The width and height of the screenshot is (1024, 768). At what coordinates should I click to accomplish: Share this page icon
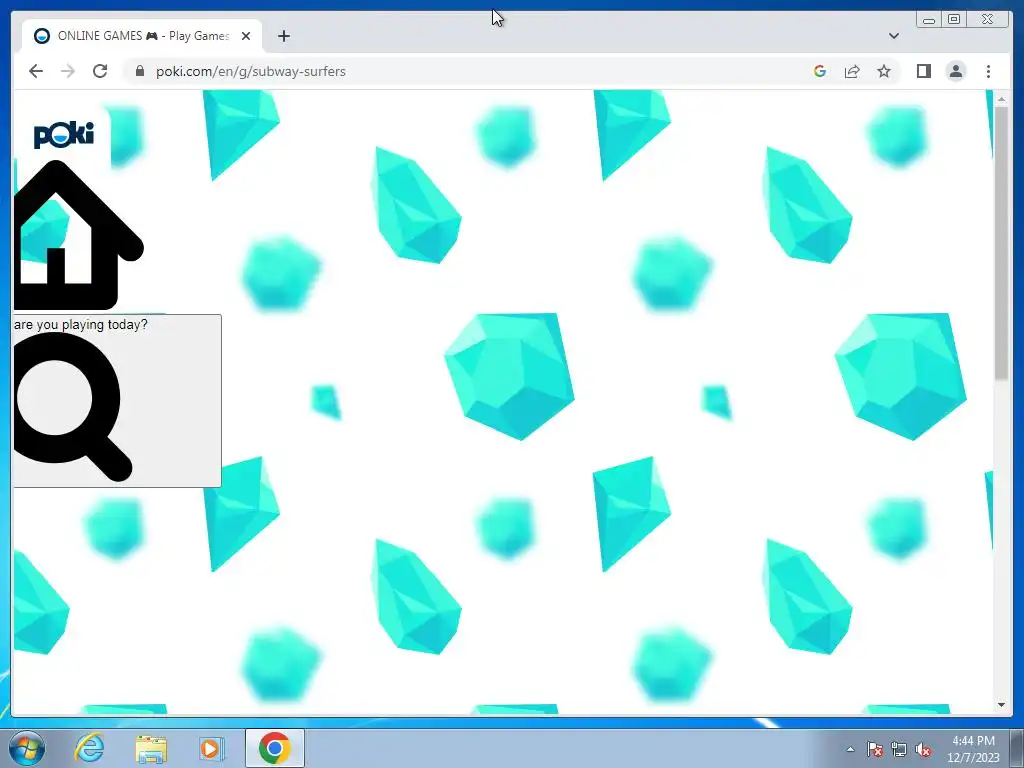[x=852, y=71]
